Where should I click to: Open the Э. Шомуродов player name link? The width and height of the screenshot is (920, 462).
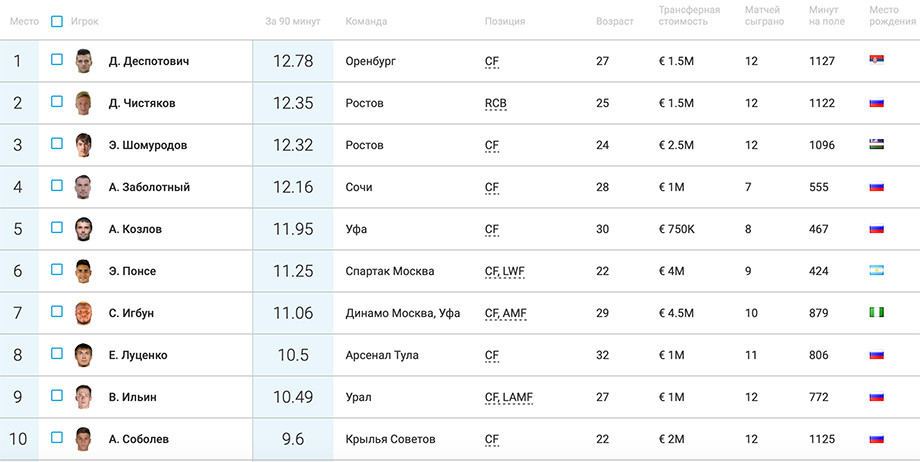tap(148, 145)
